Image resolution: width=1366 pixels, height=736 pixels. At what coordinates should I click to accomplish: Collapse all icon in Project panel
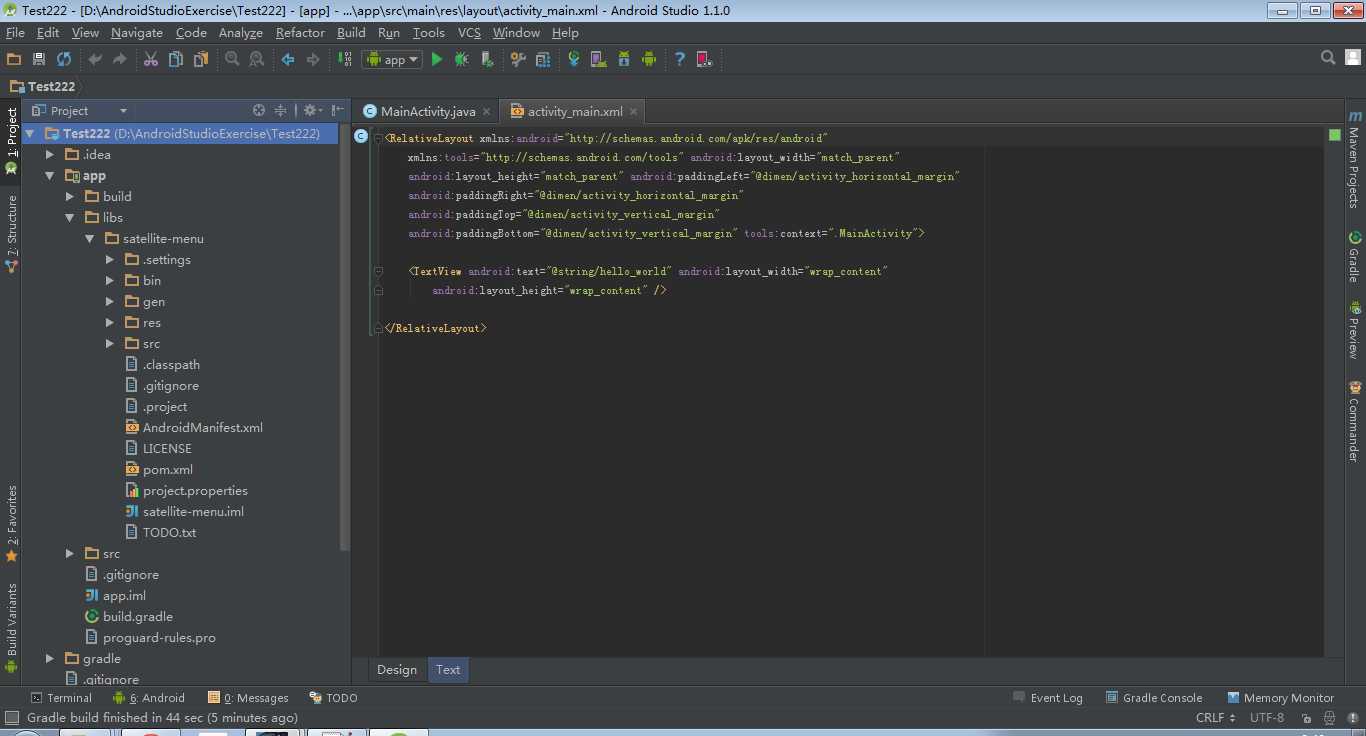pyautogui.click(x=281, y=110)
